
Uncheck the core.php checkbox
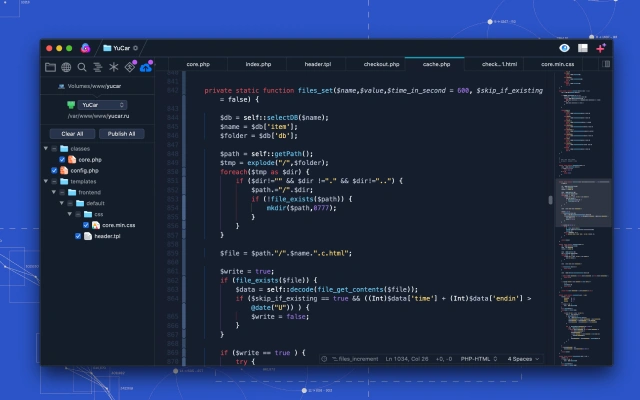coord(62,160)
